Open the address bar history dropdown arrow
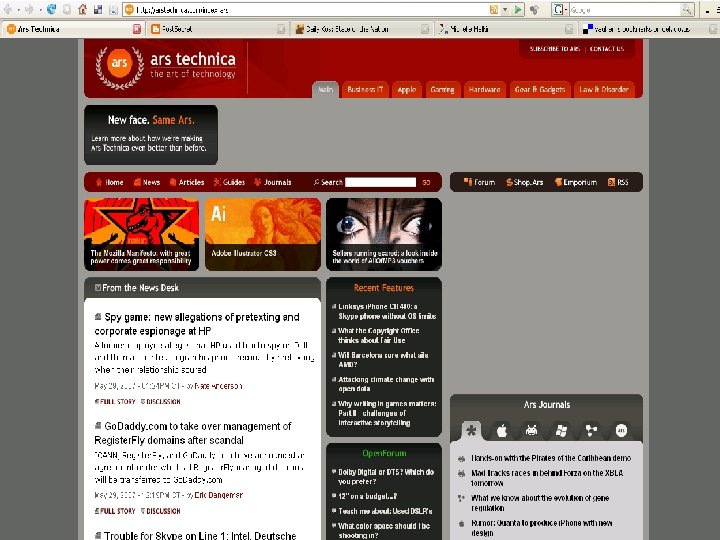This screenshot has width=720, height=540. 505,10
